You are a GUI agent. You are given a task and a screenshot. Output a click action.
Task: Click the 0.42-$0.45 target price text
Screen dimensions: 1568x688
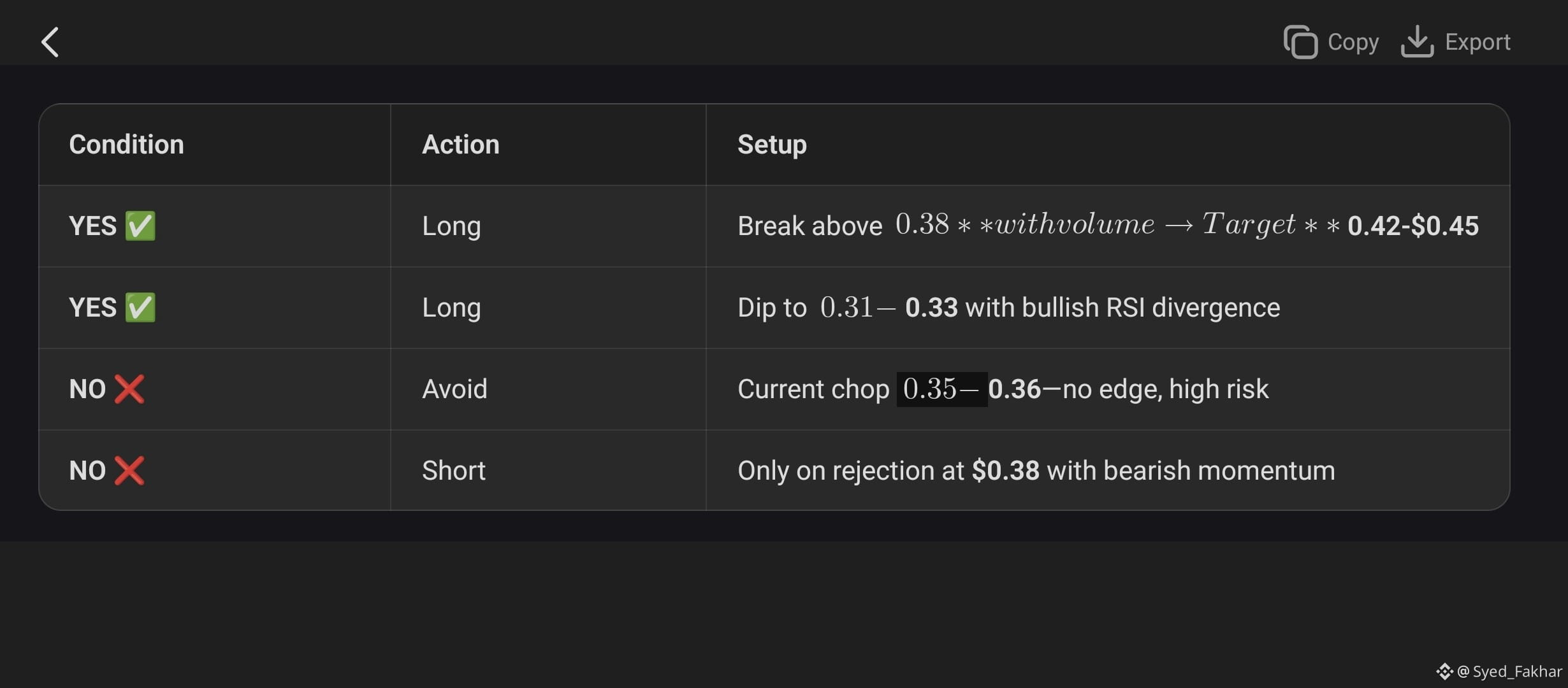(x=1413, y=226)
